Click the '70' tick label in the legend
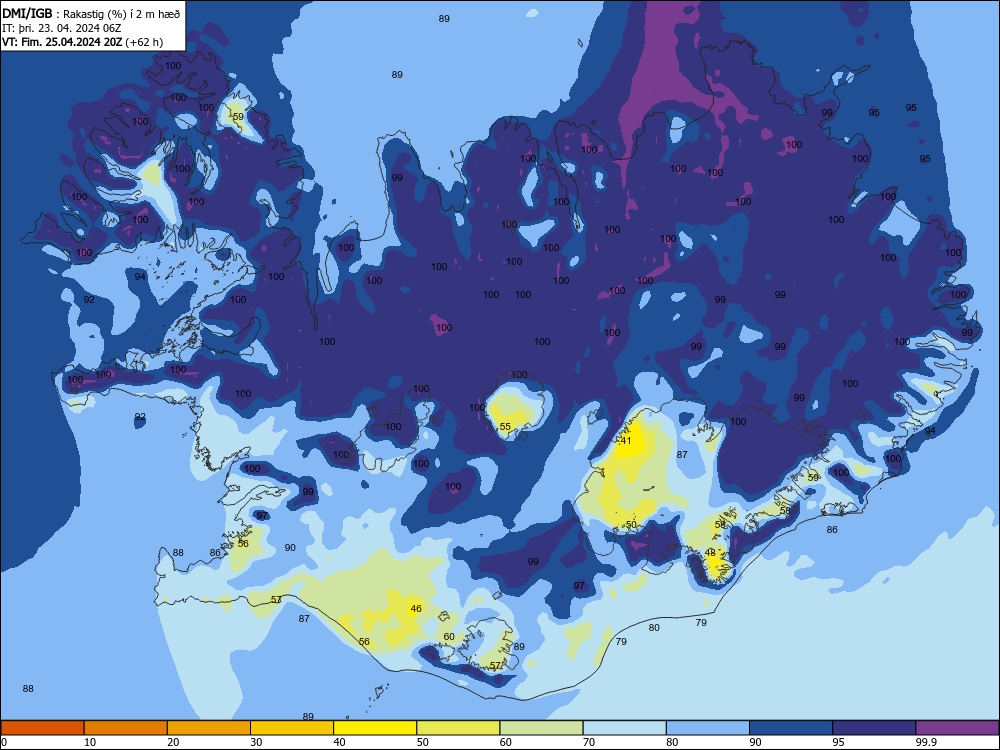 [589, 742]
